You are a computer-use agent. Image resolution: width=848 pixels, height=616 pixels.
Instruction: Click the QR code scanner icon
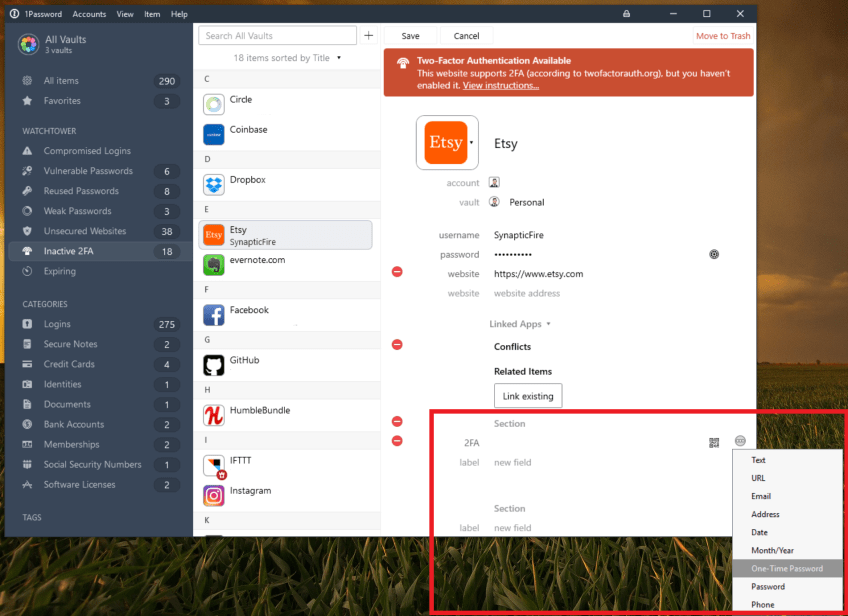click(x=714, y=442)
